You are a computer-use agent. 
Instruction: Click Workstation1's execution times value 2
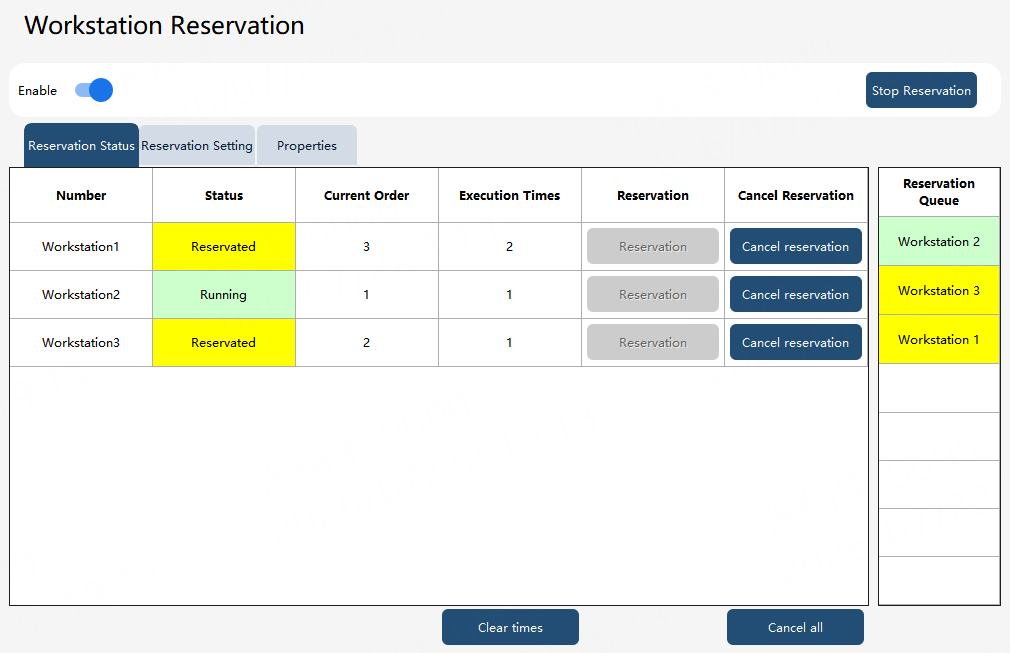tap(510, 247)
